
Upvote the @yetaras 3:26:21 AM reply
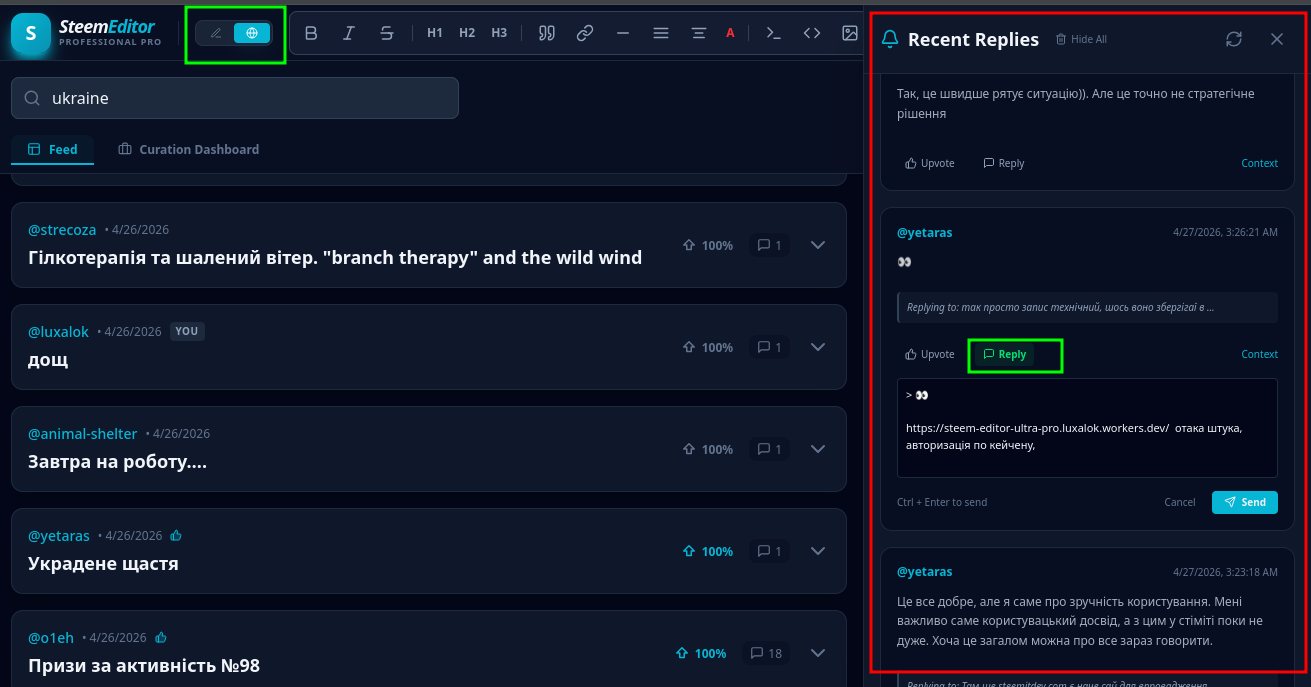930,354
